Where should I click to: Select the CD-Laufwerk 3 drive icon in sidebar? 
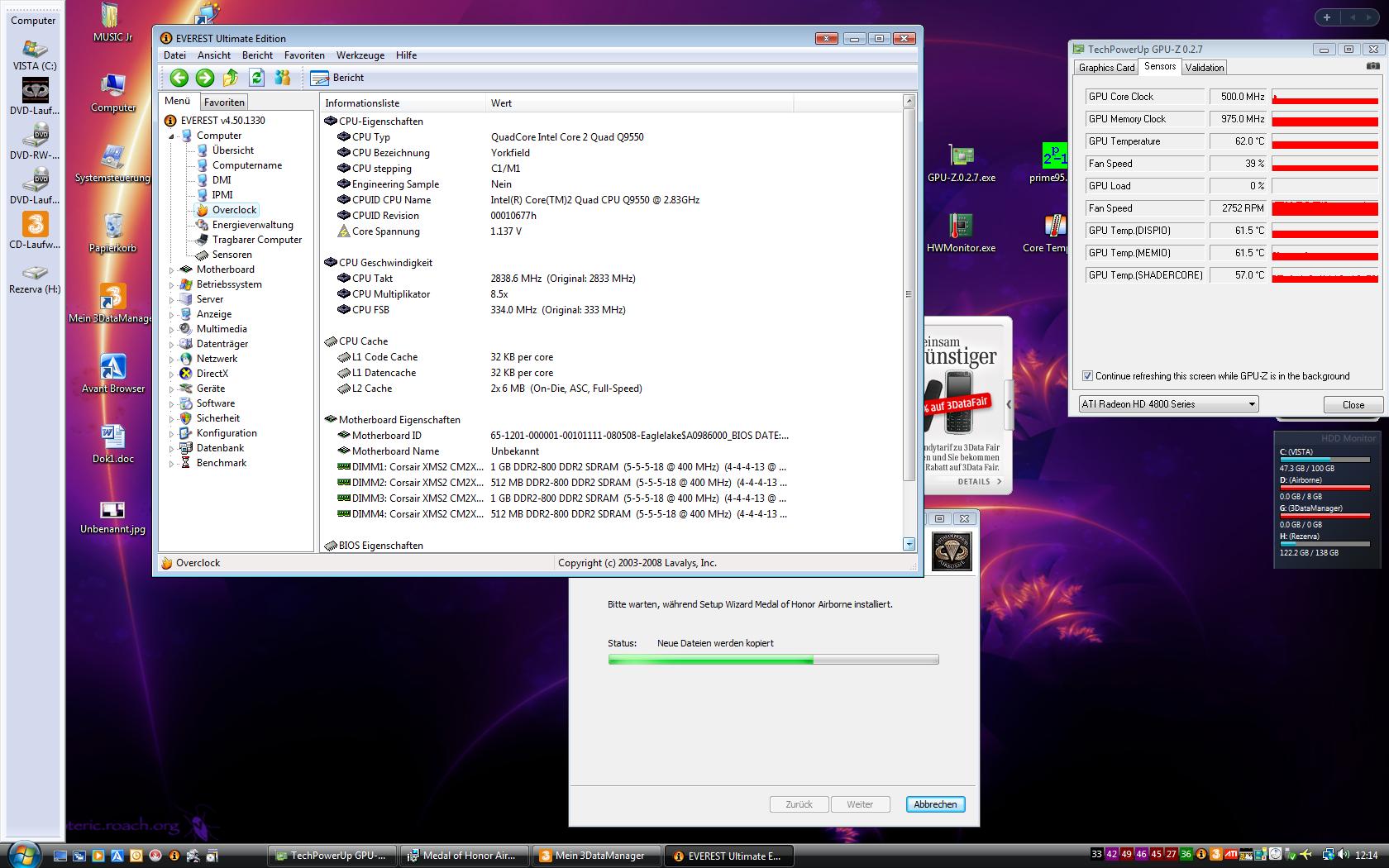pyautogui.click(x=35, y=231)
